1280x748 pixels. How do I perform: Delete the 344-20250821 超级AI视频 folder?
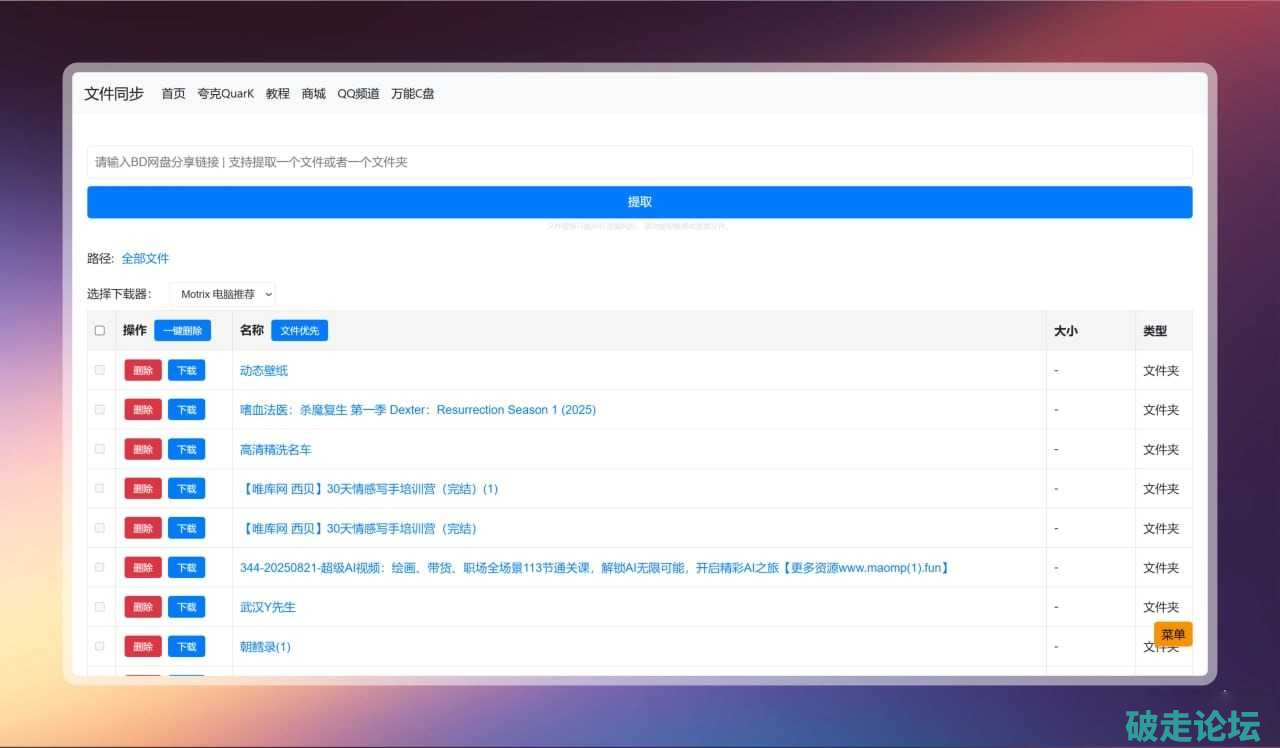(x=143, y=568)
